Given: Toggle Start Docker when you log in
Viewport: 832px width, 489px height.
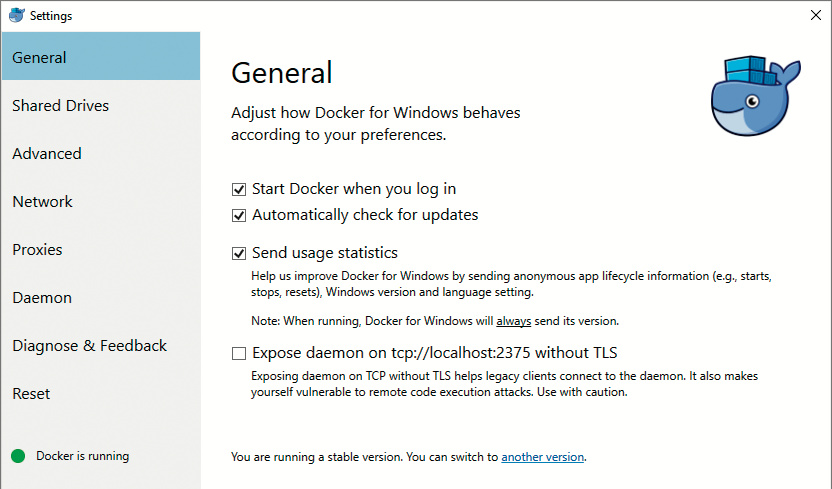Looking at the screenshot, I should click(239, 189).
